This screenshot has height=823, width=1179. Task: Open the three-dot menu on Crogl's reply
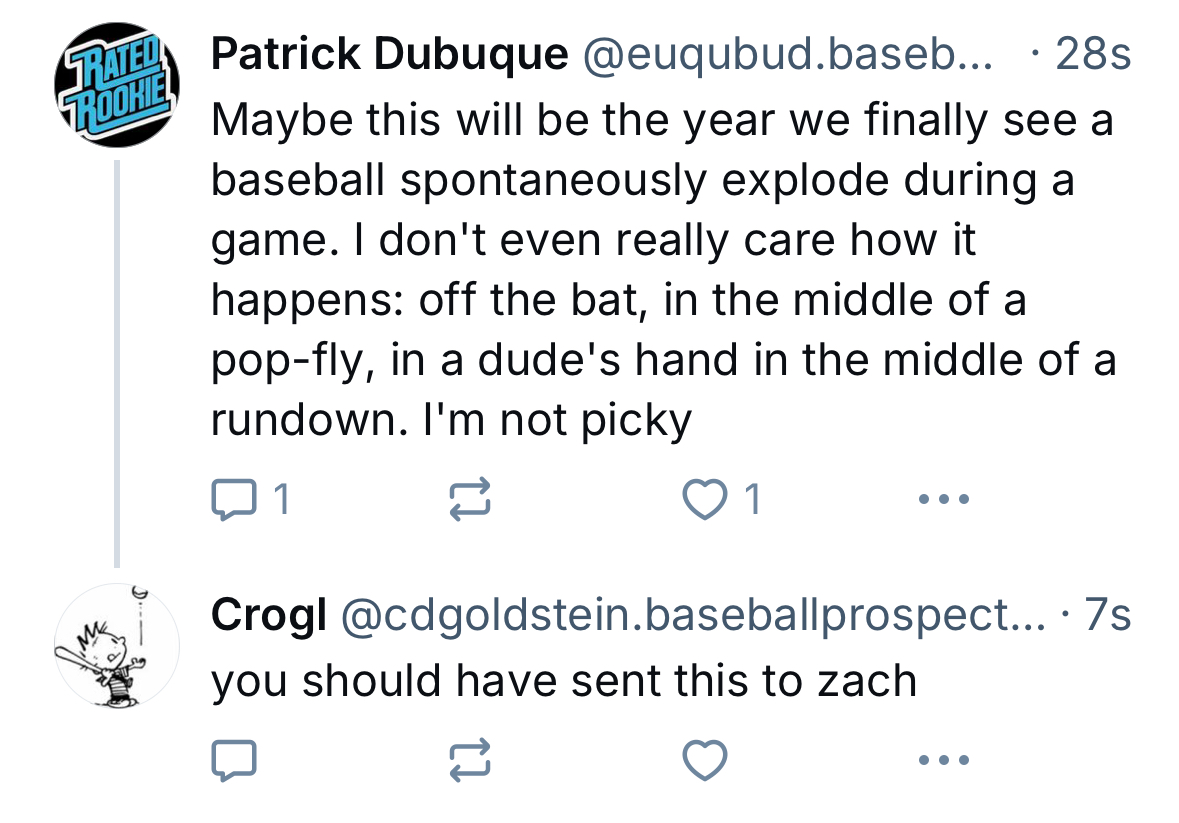coord(943,761)
